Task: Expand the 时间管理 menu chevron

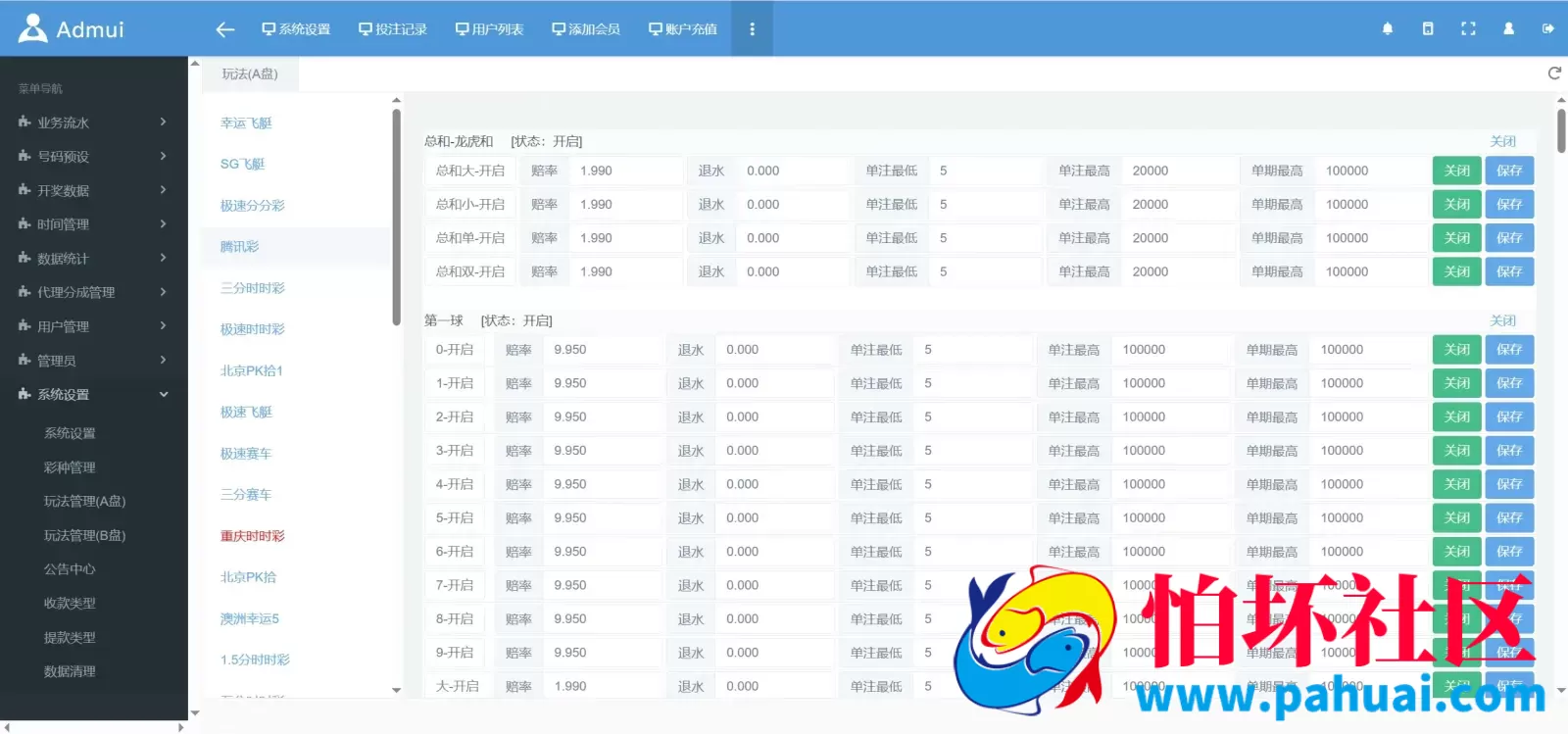Action: point(164,223)
